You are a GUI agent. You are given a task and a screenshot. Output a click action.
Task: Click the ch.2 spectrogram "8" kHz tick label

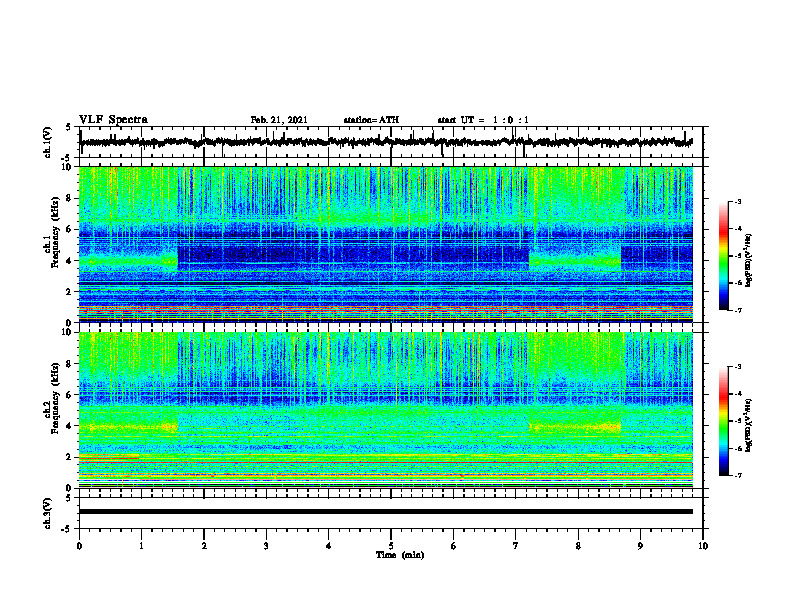[69, 364]
